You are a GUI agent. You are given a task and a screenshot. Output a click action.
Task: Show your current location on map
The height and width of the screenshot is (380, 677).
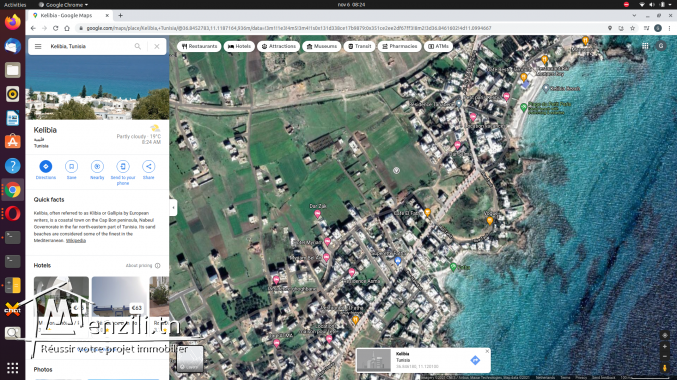664,335
